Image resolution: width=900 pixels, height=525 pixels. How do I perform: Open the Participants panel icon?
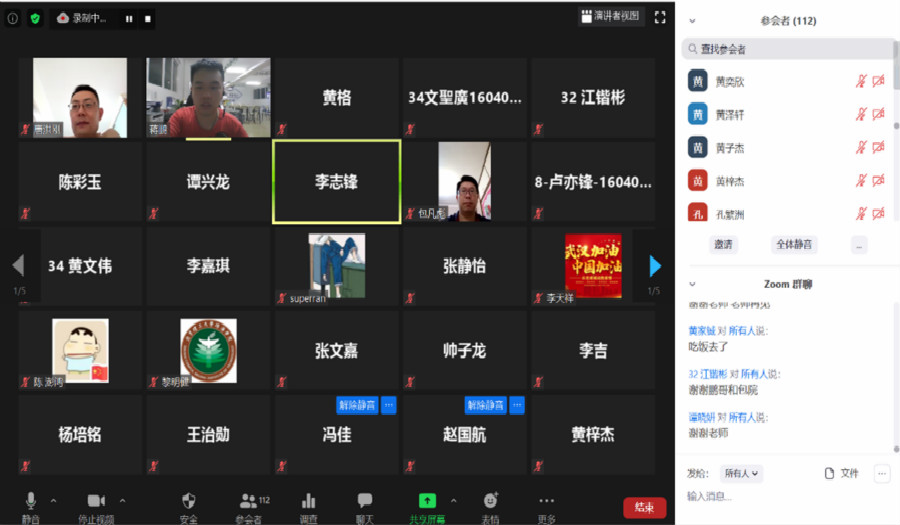(248, 501)
